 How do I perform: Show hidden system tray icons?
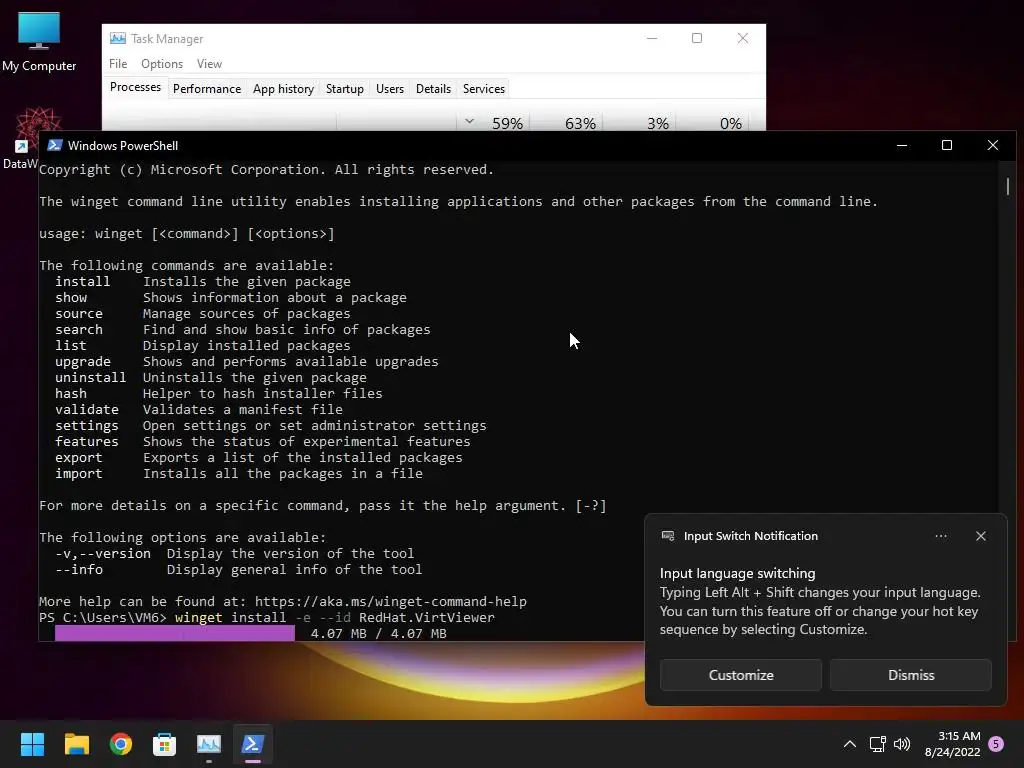850,744
